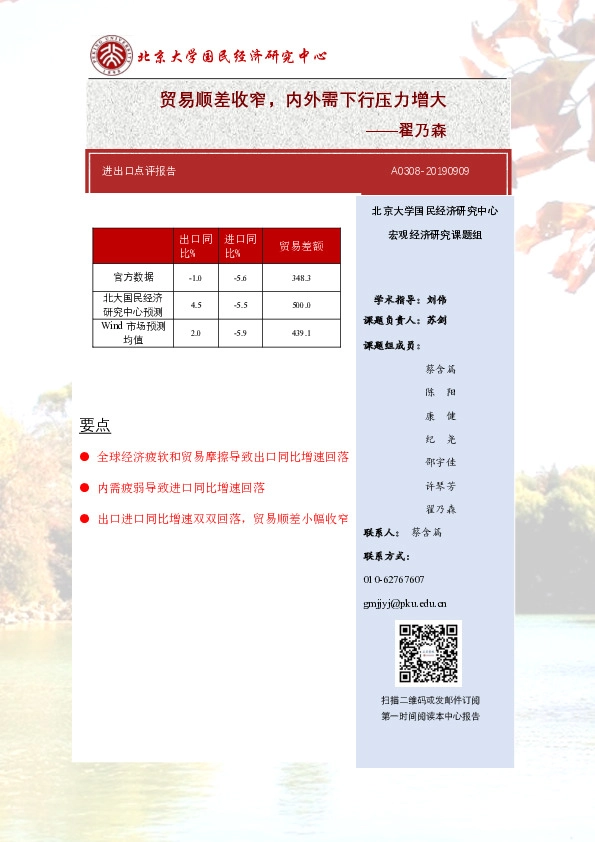Click the member name 纪 尧

click(x=441, y=439)
